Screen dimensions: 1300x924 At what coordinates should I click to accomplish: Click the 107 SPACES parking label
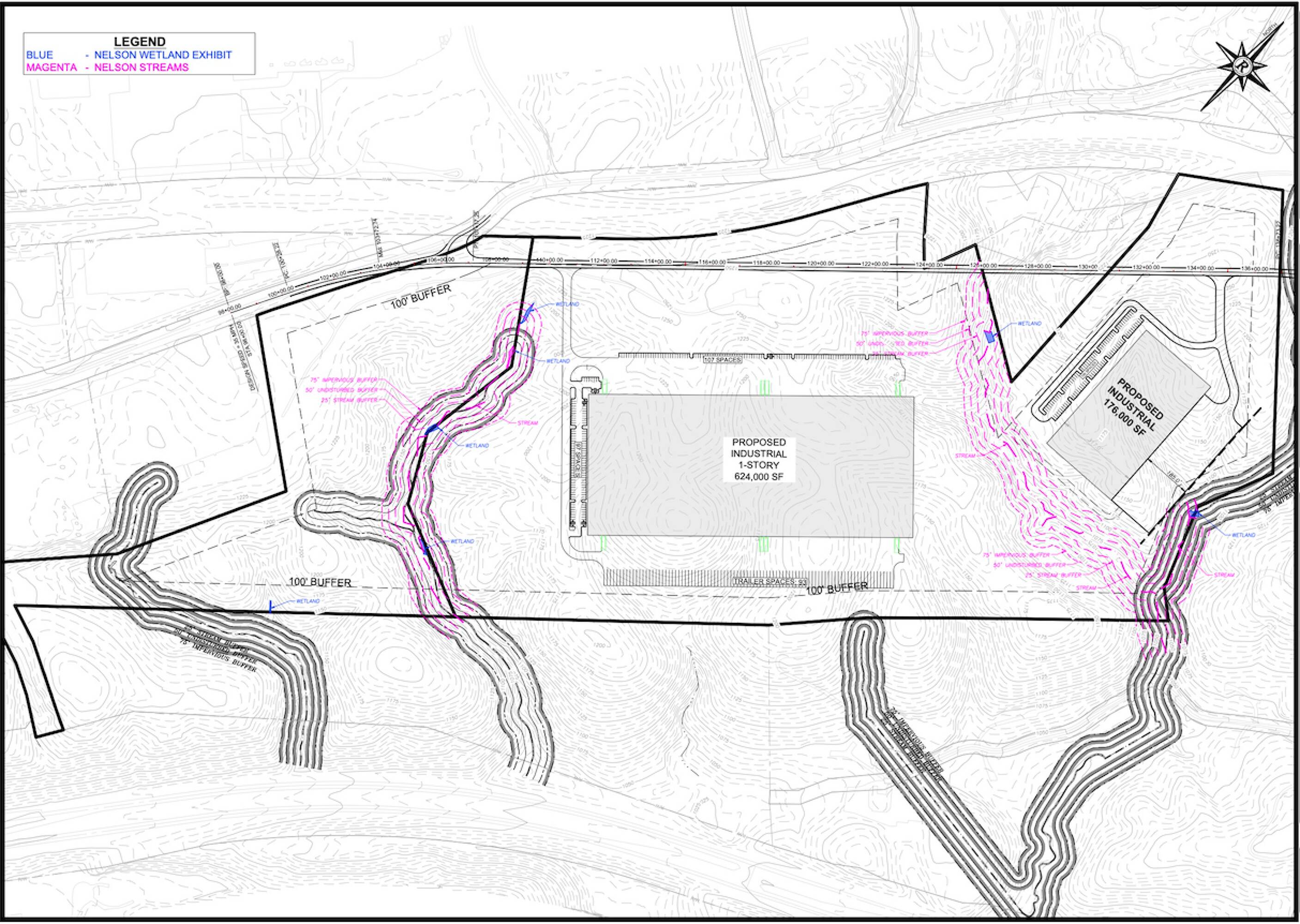(x=722, y=360)
